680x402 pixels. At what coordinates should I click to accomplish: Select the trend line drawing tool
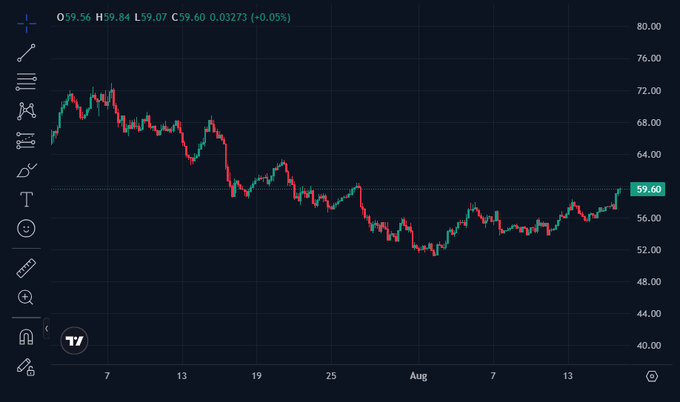[26, 53]
